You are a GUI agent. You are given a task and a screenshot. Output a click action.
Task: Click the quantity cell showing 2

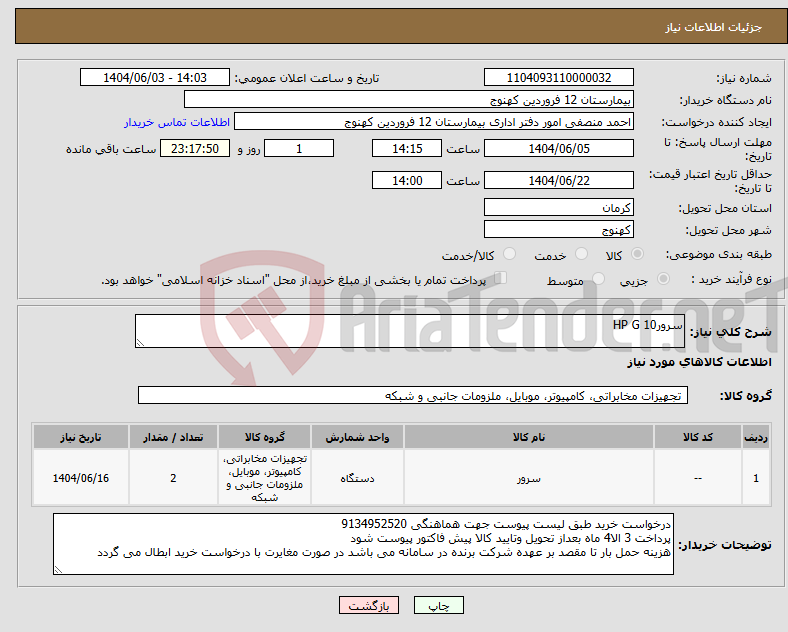point(173,478)
